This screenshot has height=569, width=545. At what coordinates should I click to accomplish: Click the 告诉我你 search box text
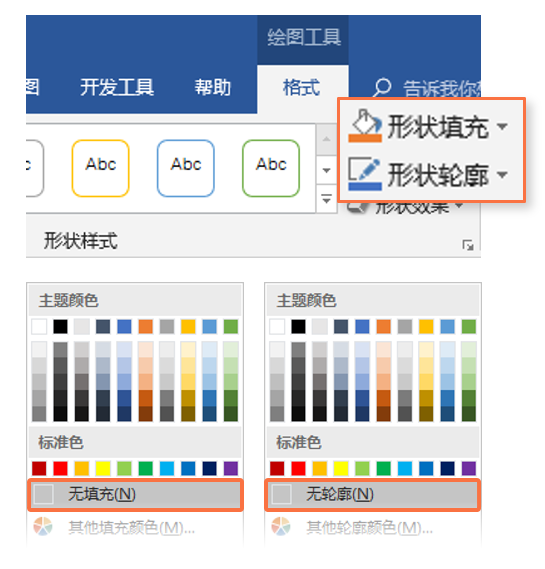coord(442,89)
